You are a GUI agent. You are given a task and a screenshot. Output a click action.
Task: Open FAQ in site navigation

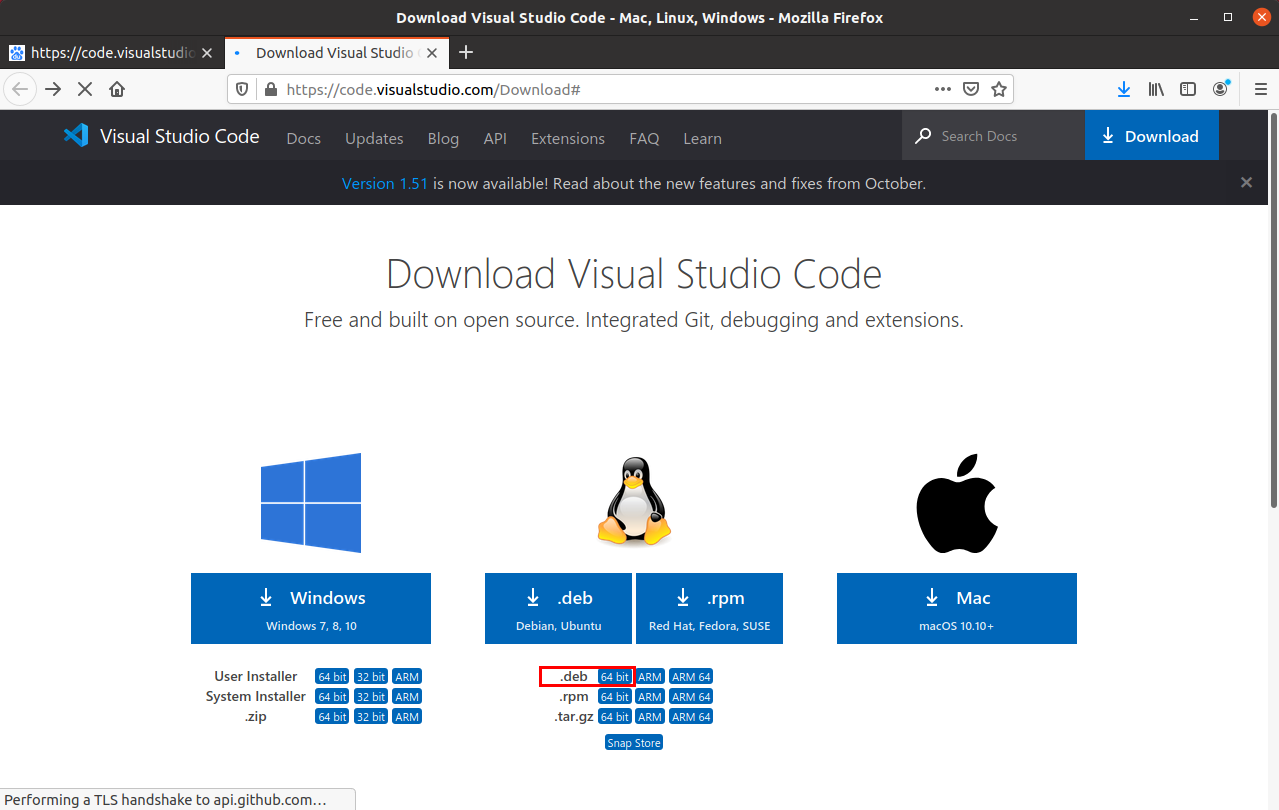point(644,139)
